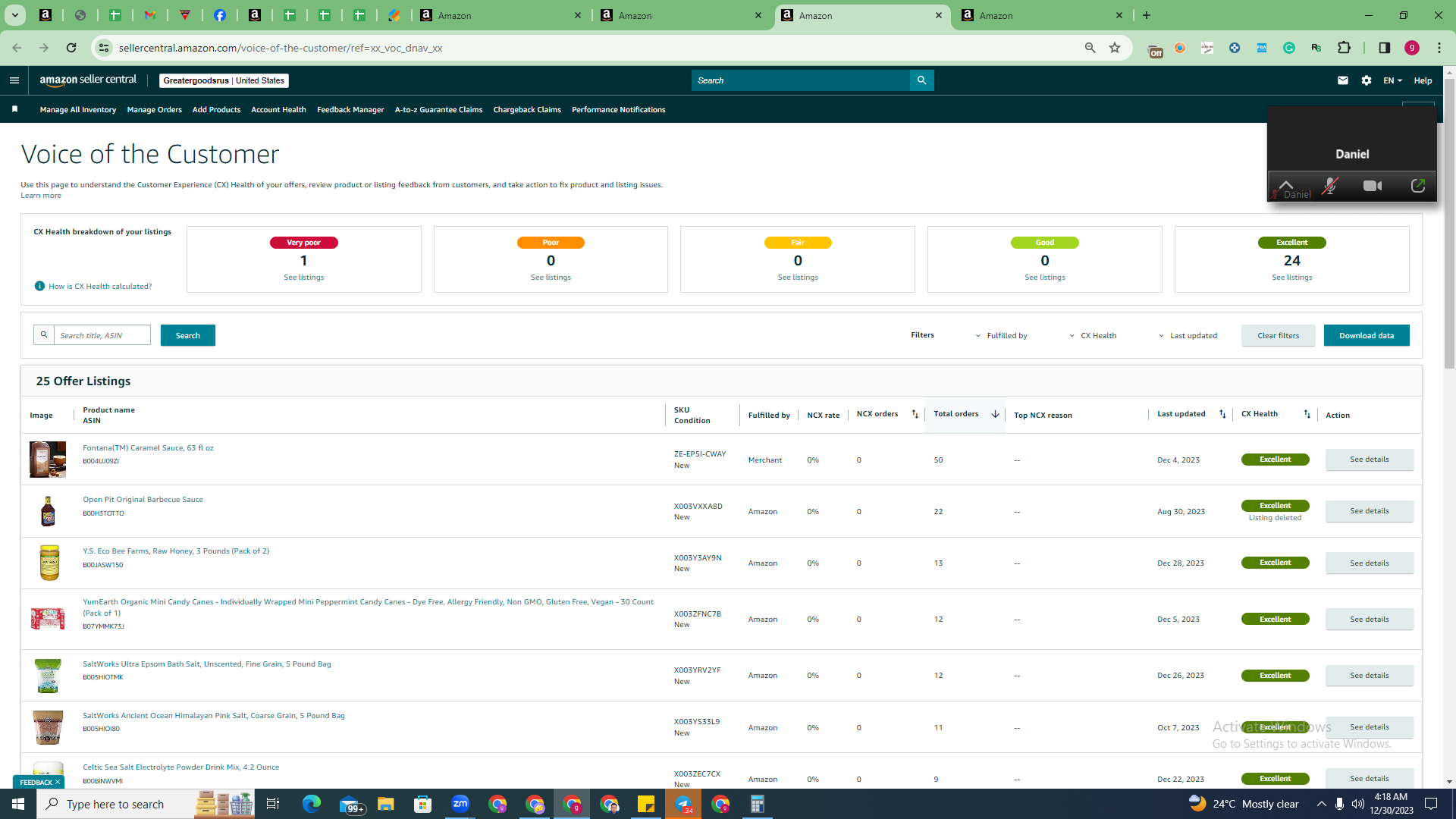This screenshot has width=1456, height=819.
Task: Open the Seller Central hamburger menu
Action: (x=14, y=80)
